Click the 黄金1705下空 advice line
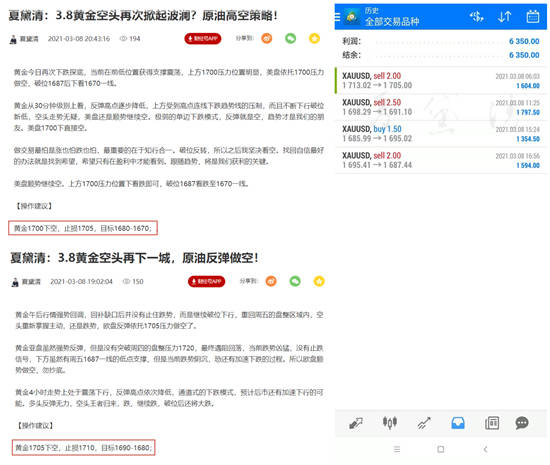The image size is (550, 465). coord(83,447)
